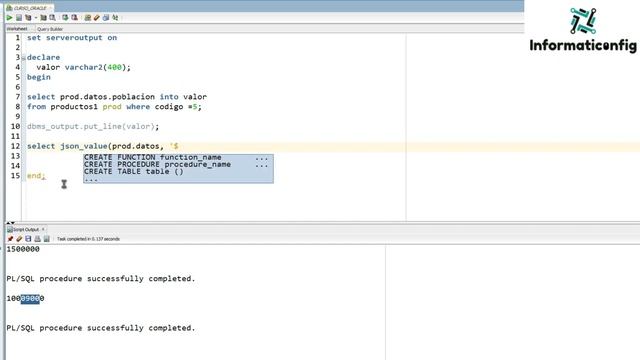Click first 'PL/SQL procedure successfully completed.' message
The width and height of the screenshot is (640, 360).
click(x=101, y=279)
